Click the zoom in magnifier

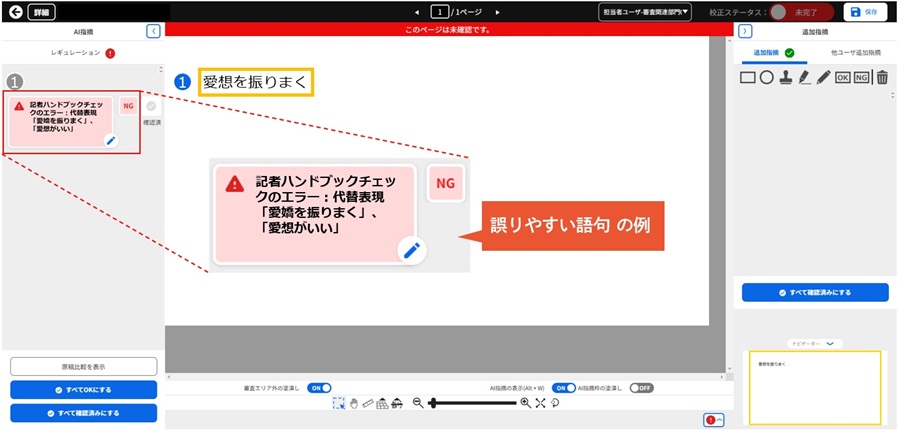[525, 403]
